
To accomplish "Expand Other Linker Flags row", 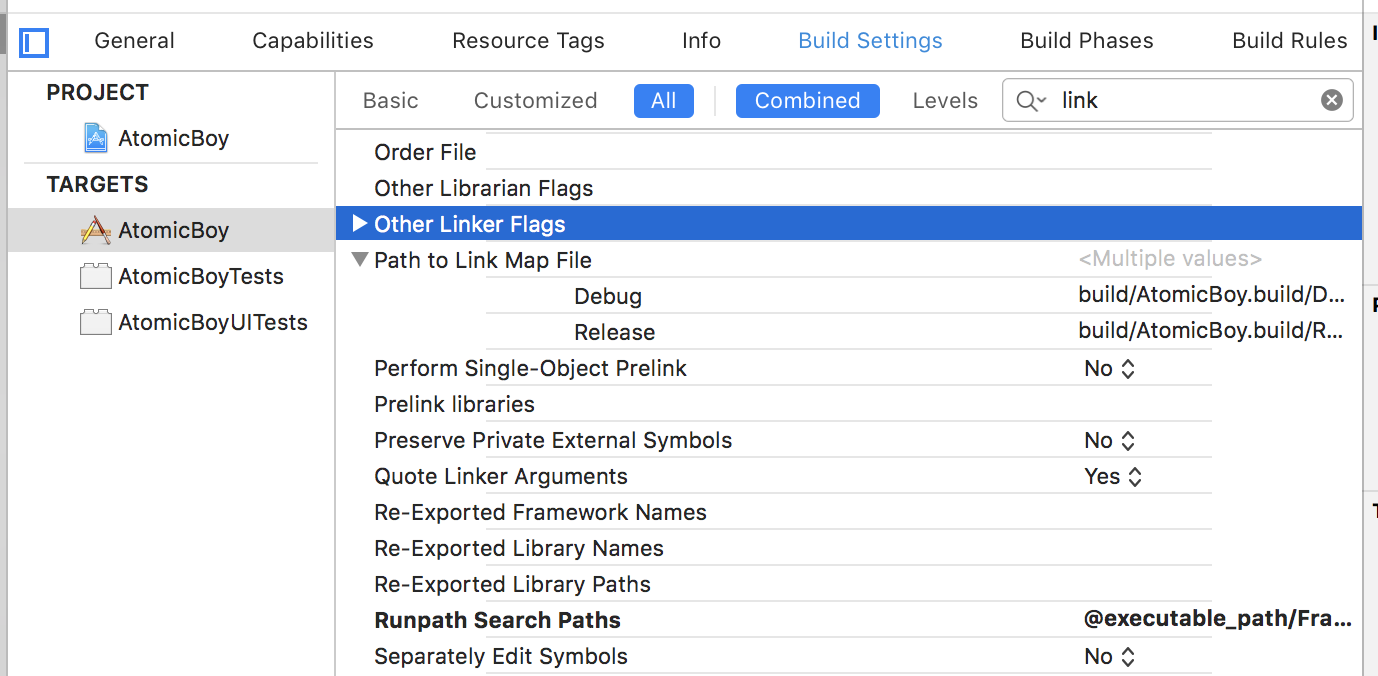I will click(x=361, y=223).
